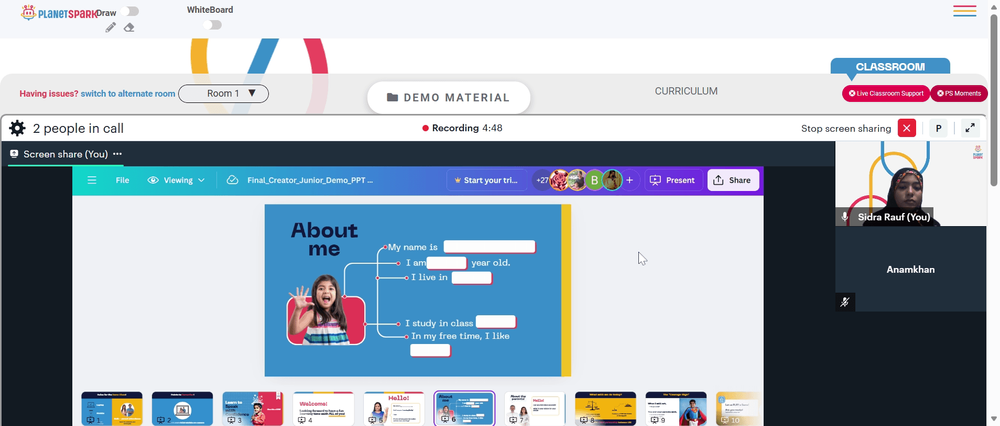Click the Canva Share button
Viewport: 1000px width, 426px height.
(x=733, y=180)
